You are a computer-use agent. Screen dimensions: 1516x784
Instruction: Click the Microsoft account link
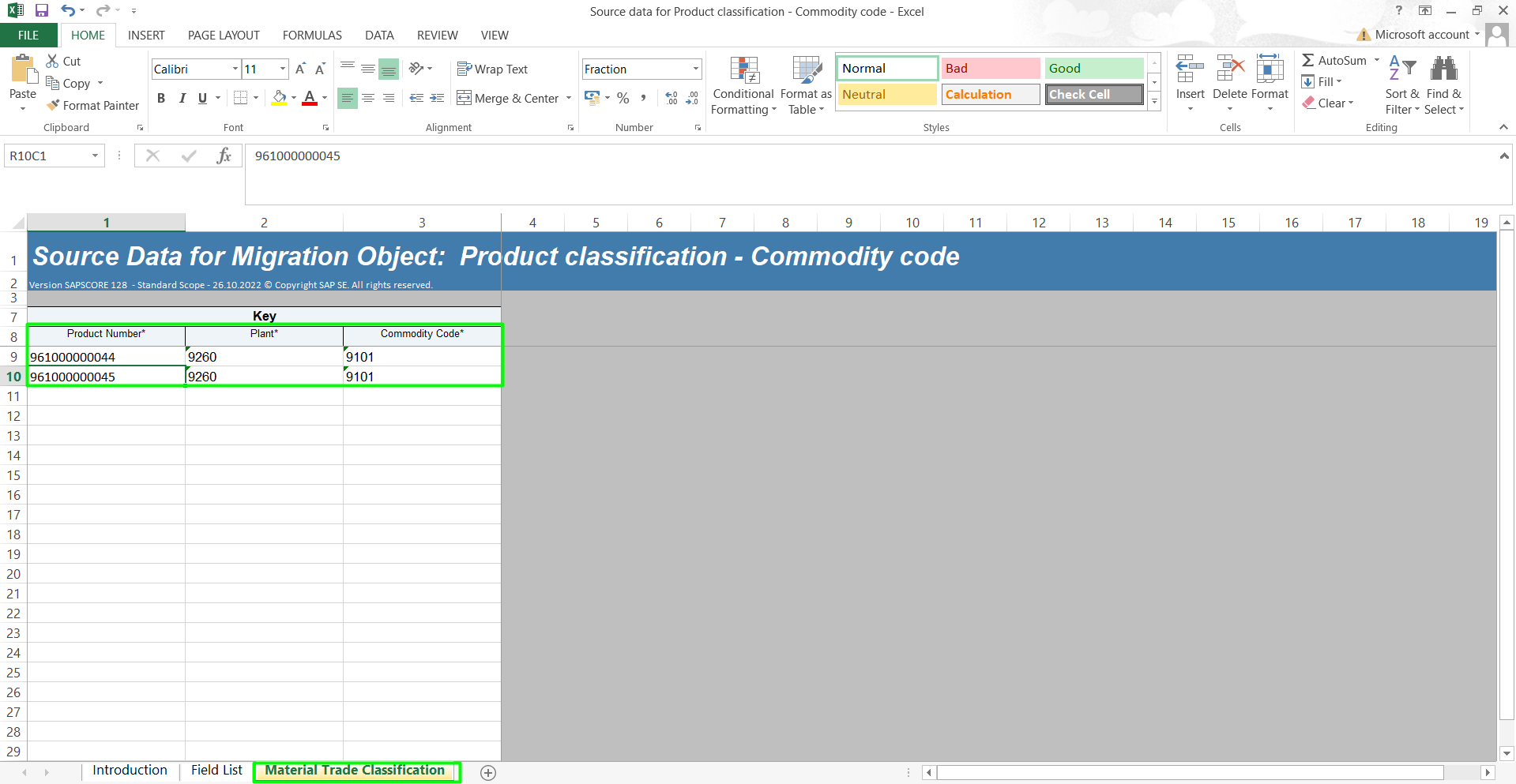tap(1421, 35)
